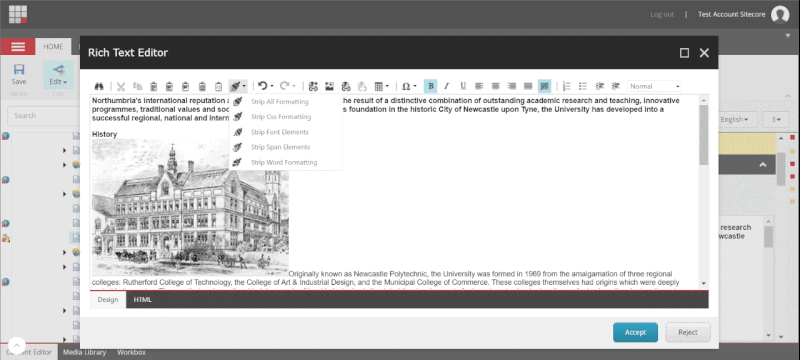
Task: Click the Accept button
Action: (635, 332)
